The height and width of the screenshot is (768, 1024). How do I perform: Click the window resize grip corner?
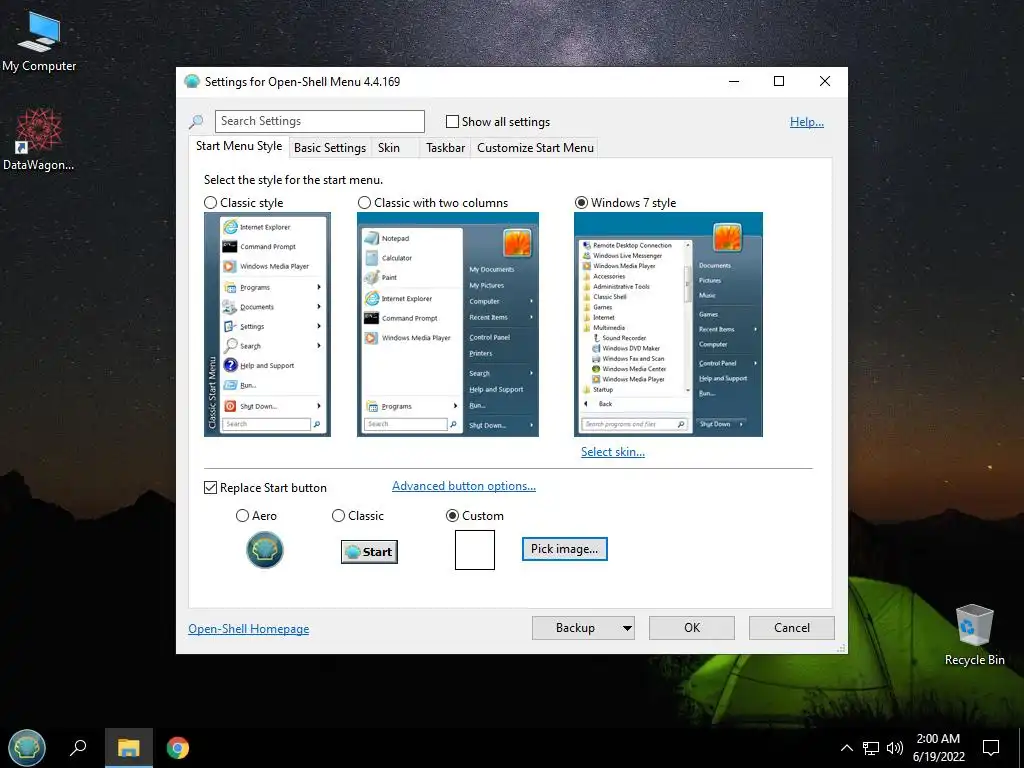coord(842,648)
